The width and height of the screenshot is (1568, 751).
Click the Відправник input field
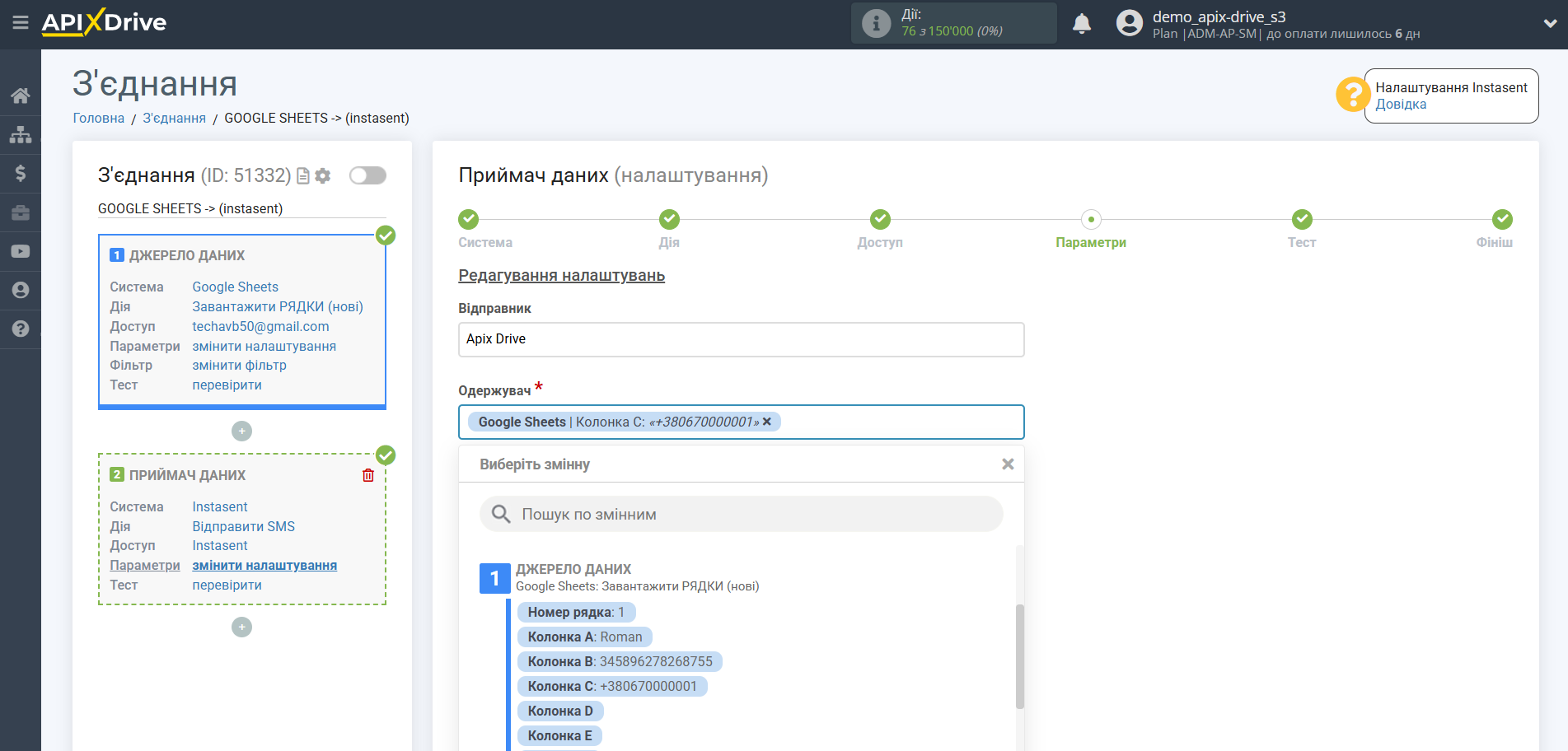[x=741, y=339]
